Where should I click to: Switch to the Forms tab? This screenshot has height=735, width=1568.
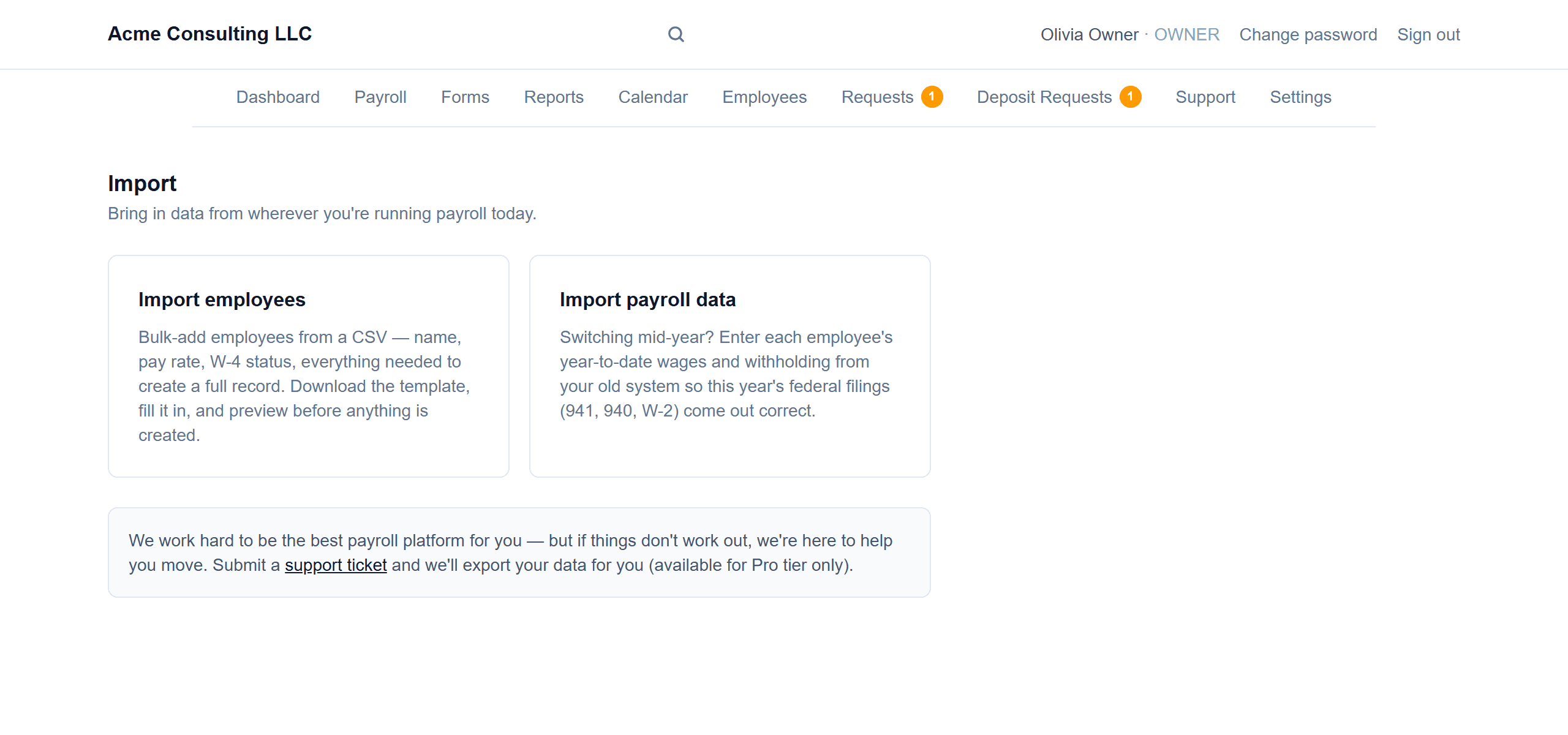point(465,97)
